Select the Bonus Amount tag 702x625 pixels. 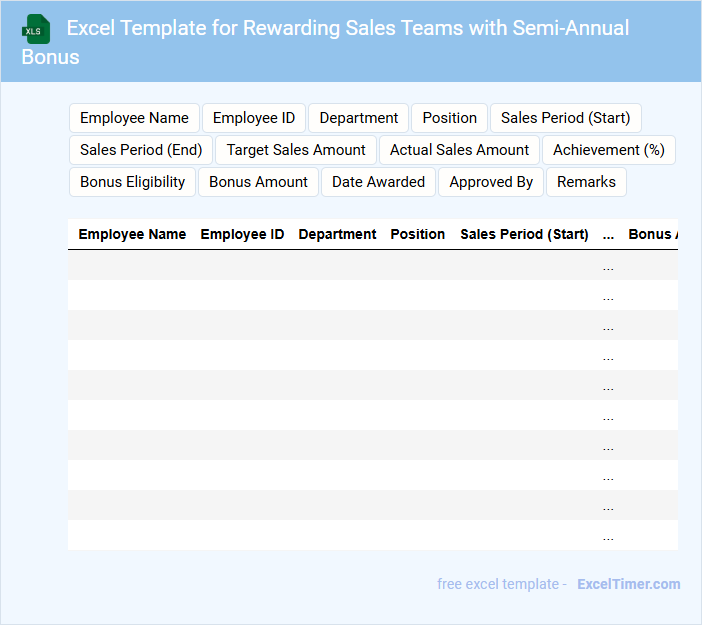click(x=258, y=182)
